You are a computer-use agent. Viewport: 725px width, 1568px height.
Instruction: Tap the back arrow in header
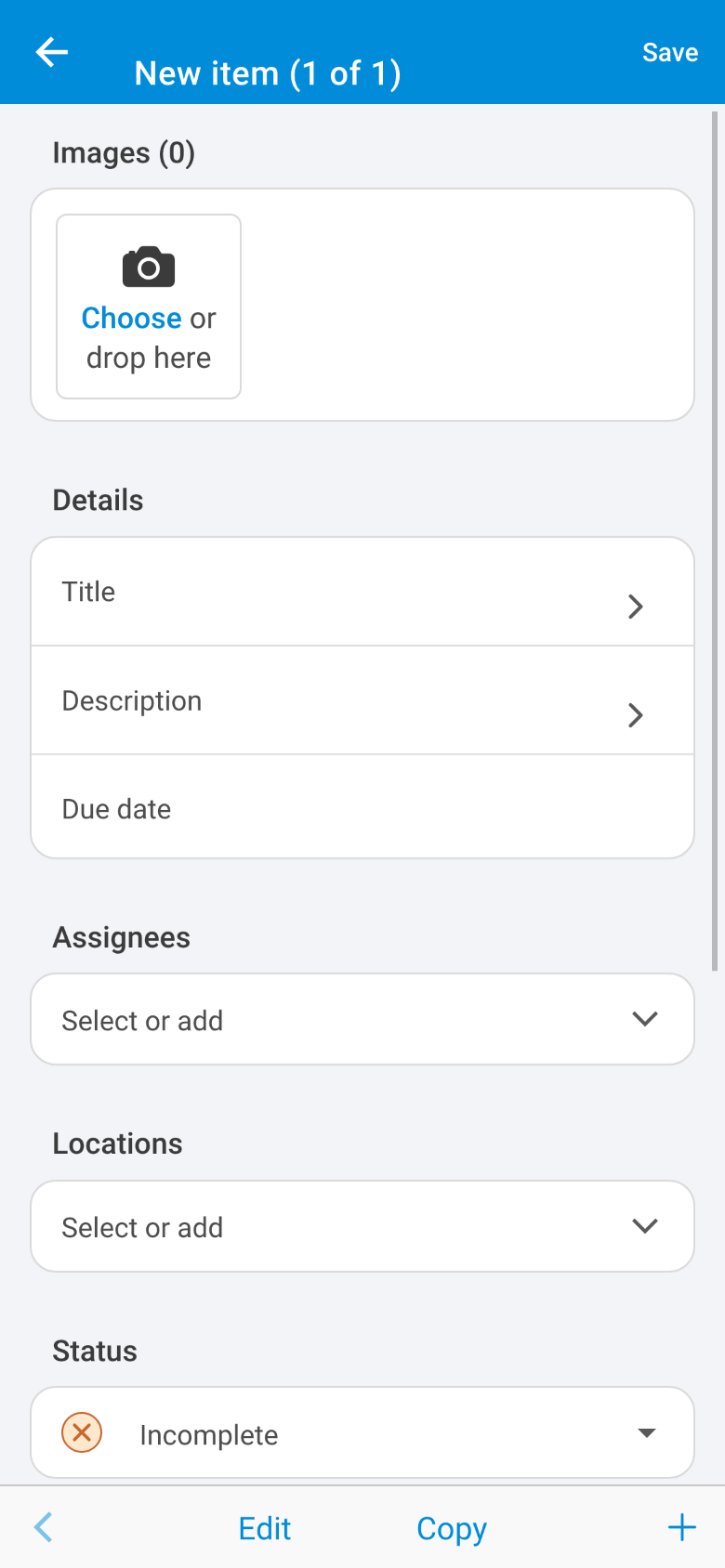coord(52,52)
